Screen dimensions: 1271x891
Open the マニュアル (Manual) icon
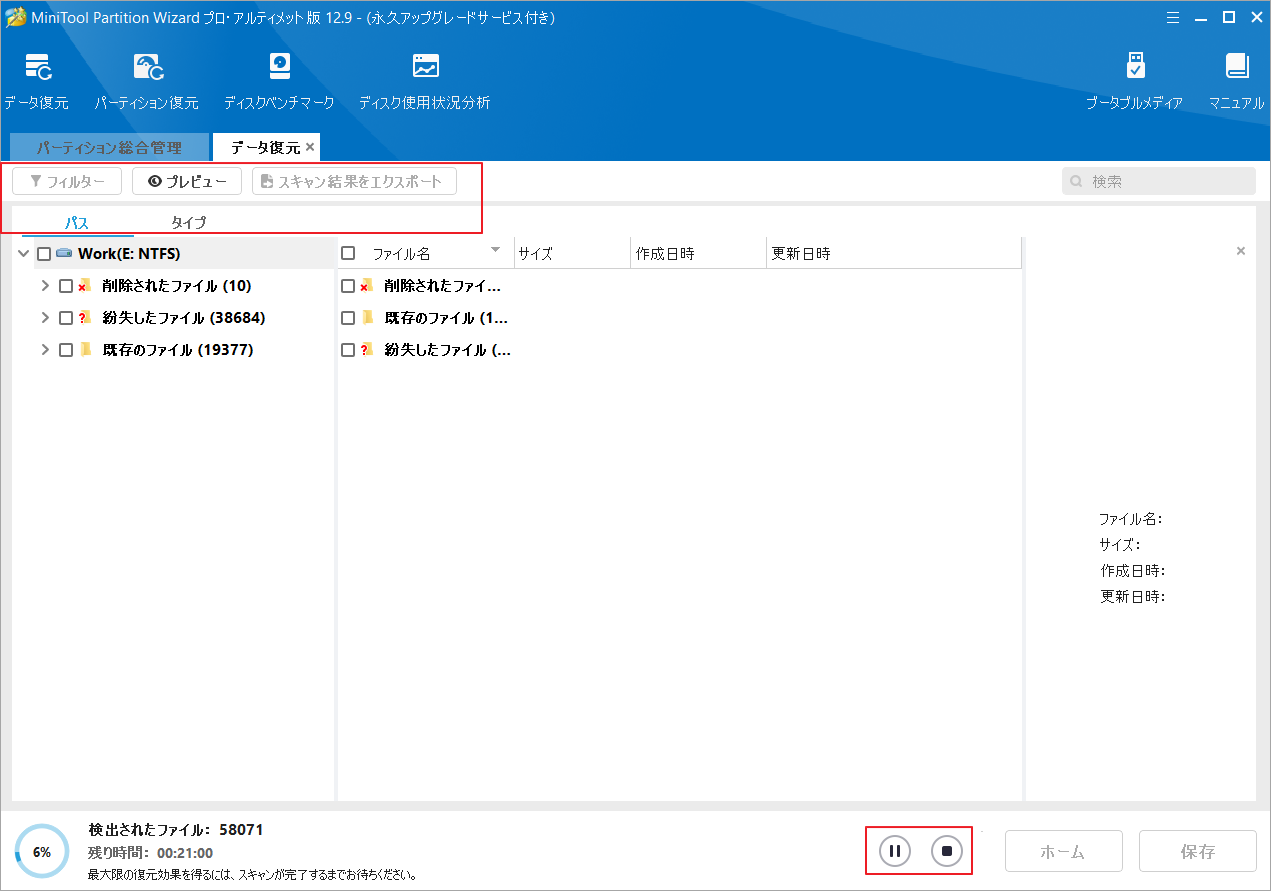(x=1237, y=67)
